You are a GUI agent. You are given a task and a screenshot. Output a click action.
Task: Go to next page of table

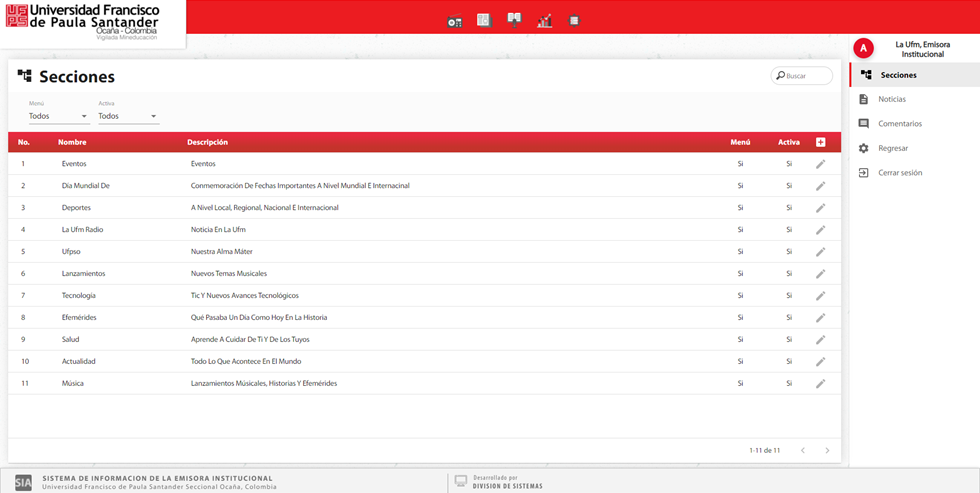[827, 451]
